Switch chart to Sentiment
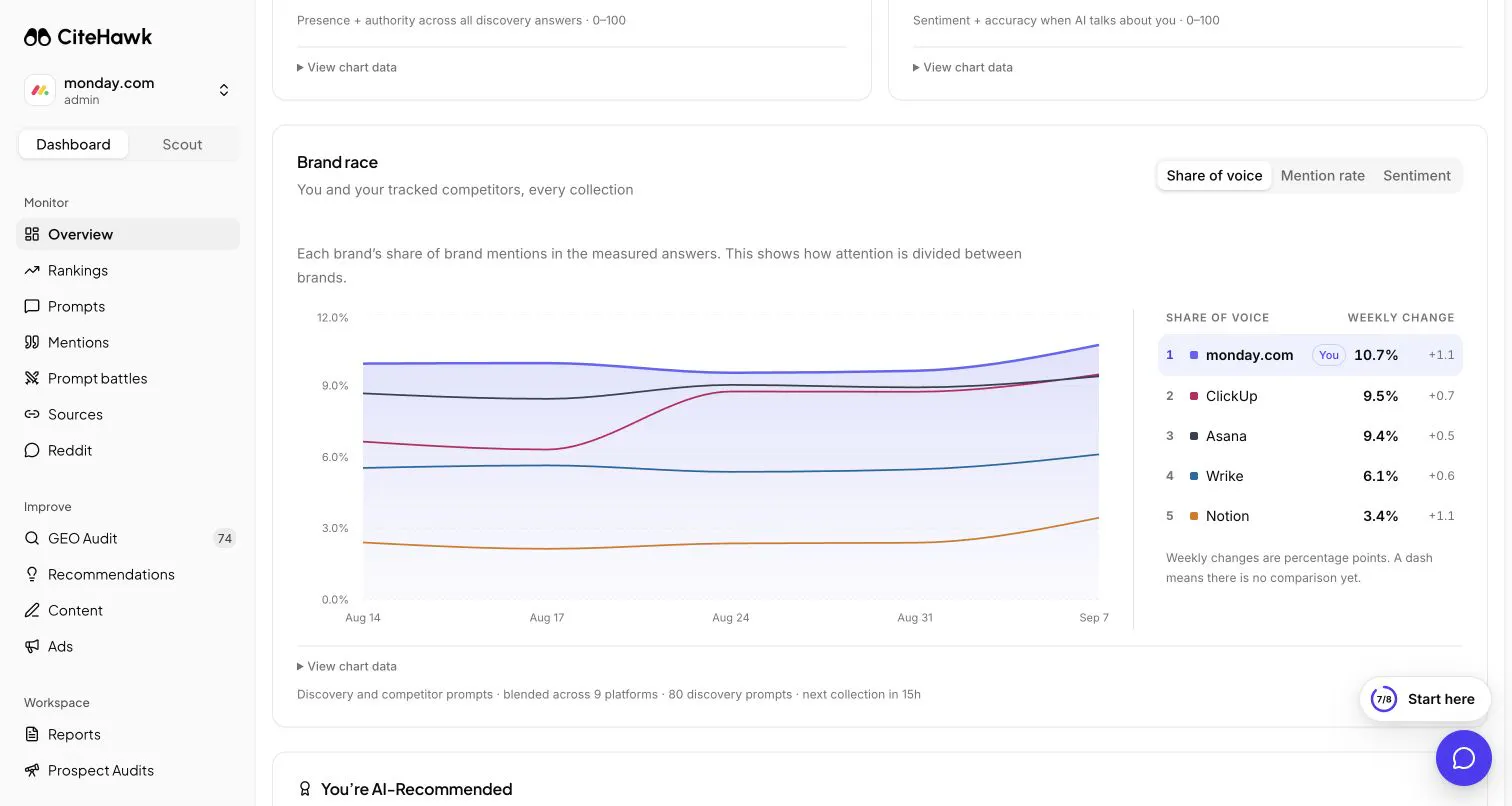The width and height of the screenshot is (1512, 806). coord(1416,175)
